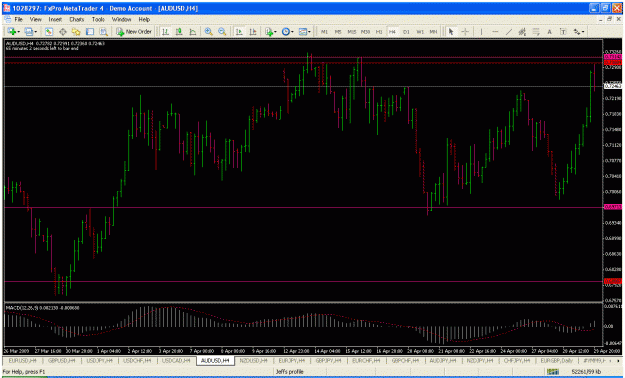
Task: Open the File menu
Action: (18, 19)
